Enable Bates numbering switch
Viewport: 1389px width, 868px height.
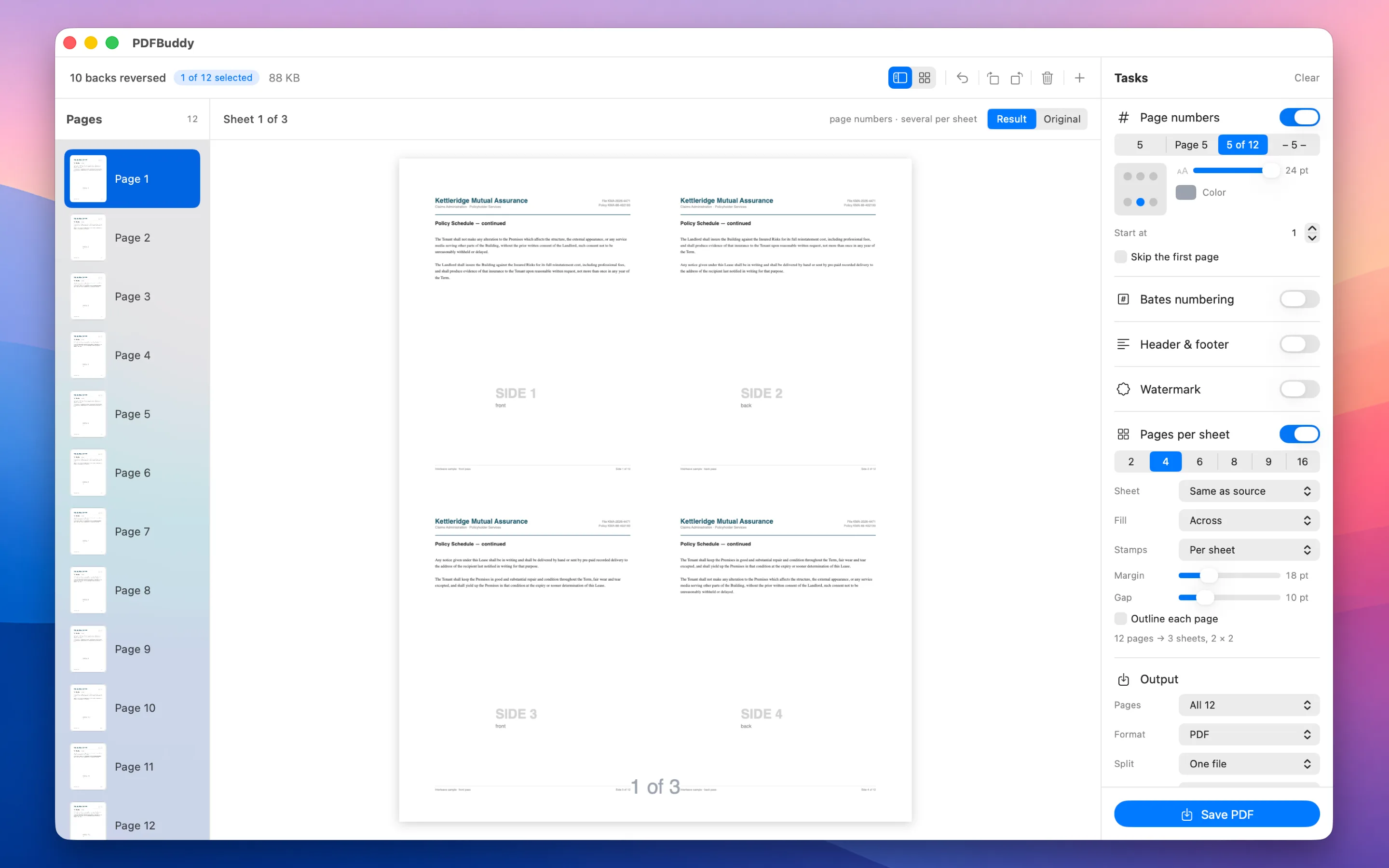pos(1299,299)
